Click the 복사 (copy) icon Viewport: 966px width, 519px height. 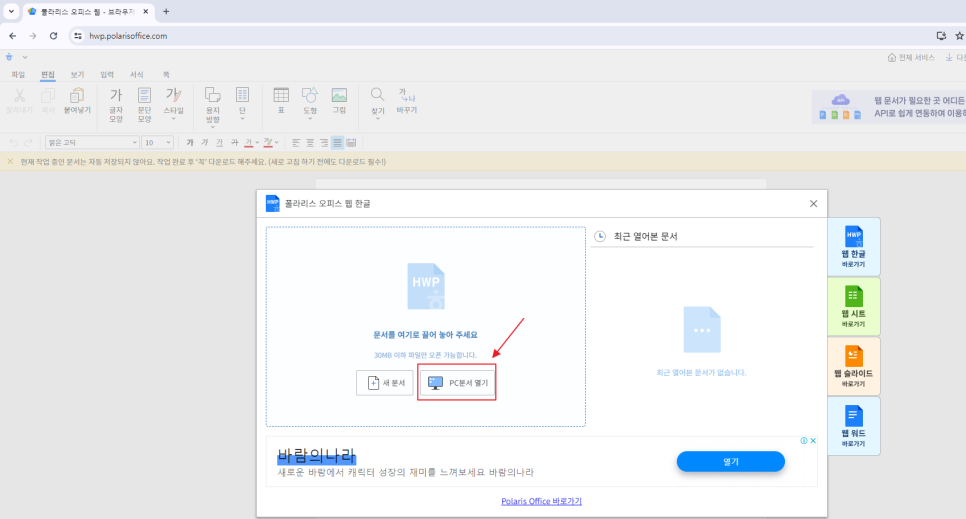click(48, 96)
